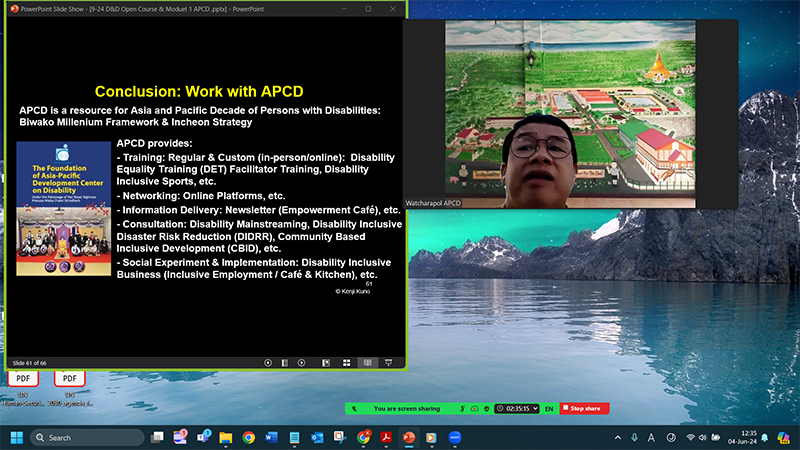
Task: Click the phone icon on Zoom sharing bar
Action: point(354,409)
